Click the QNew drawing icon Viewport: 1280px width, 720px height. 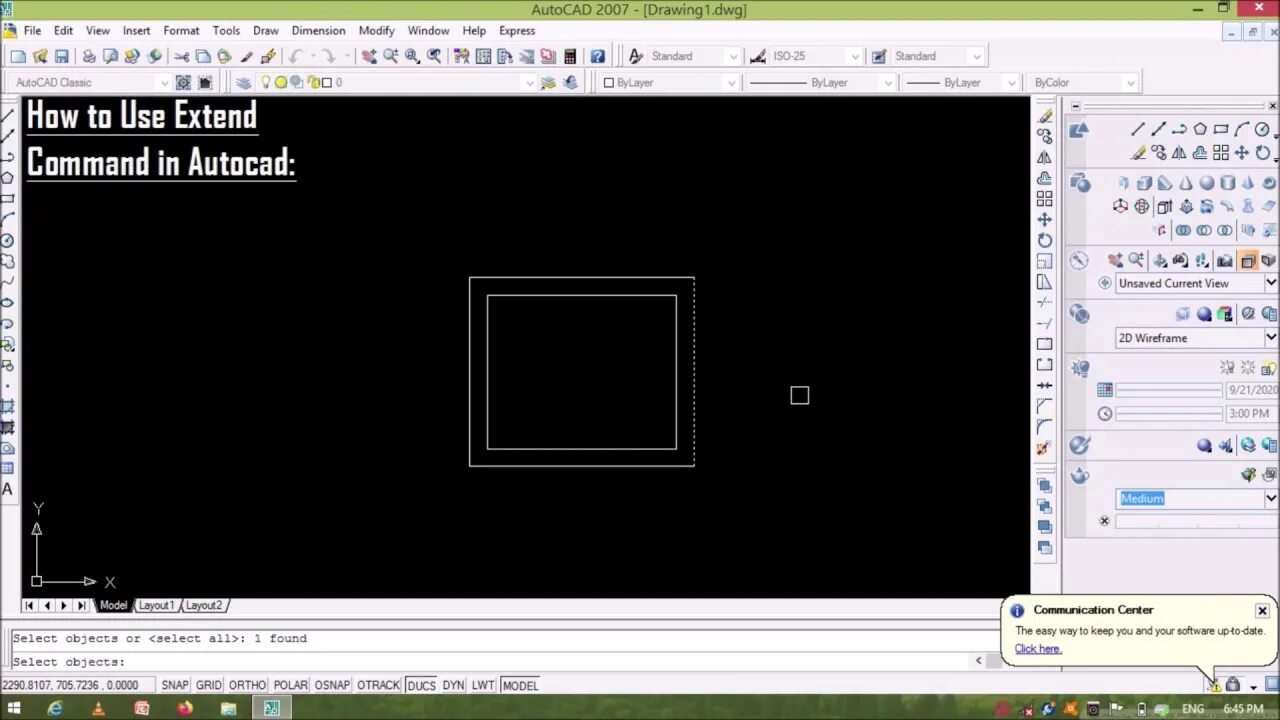click(18, 56)
